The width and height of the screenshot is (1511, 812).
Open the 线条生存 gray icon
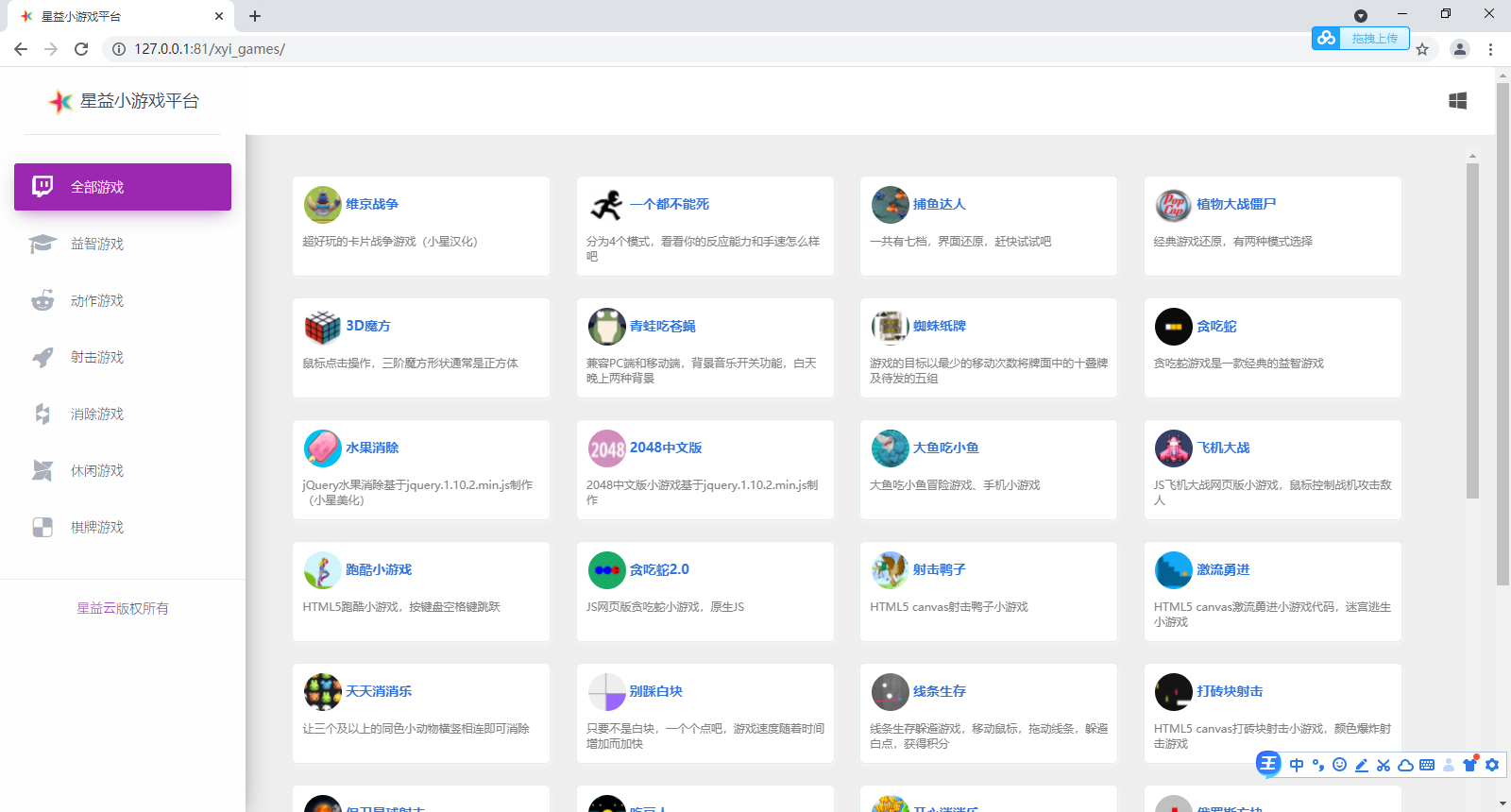(x=891, y=692)
